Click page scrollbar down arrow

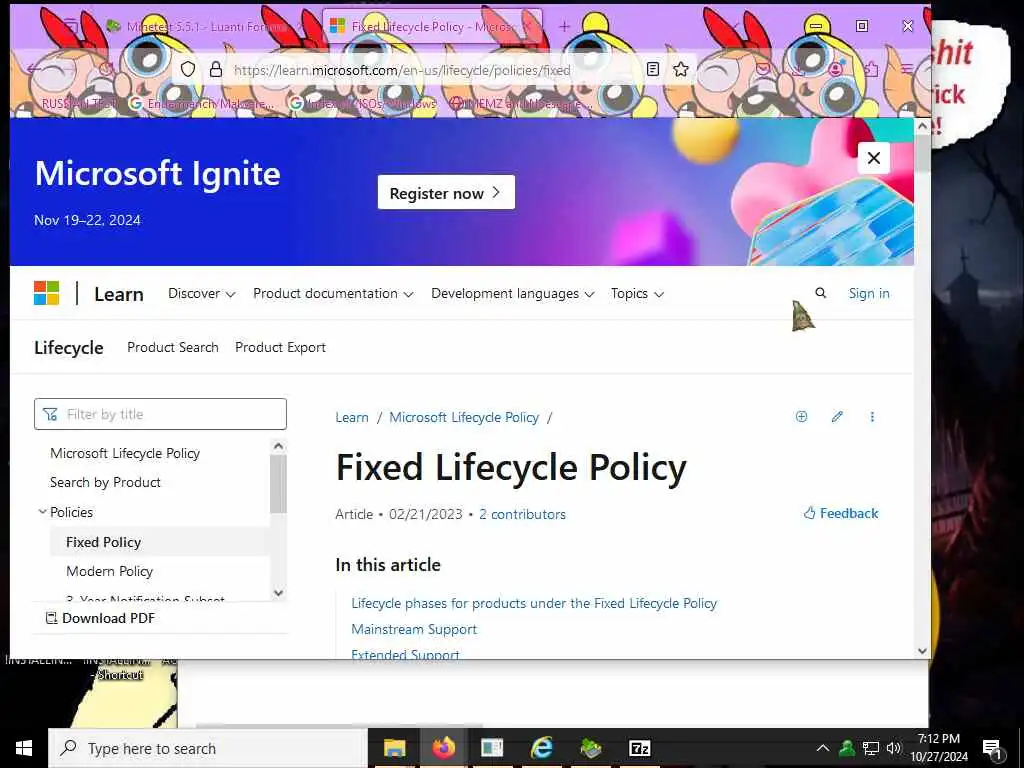click(922, 650)
